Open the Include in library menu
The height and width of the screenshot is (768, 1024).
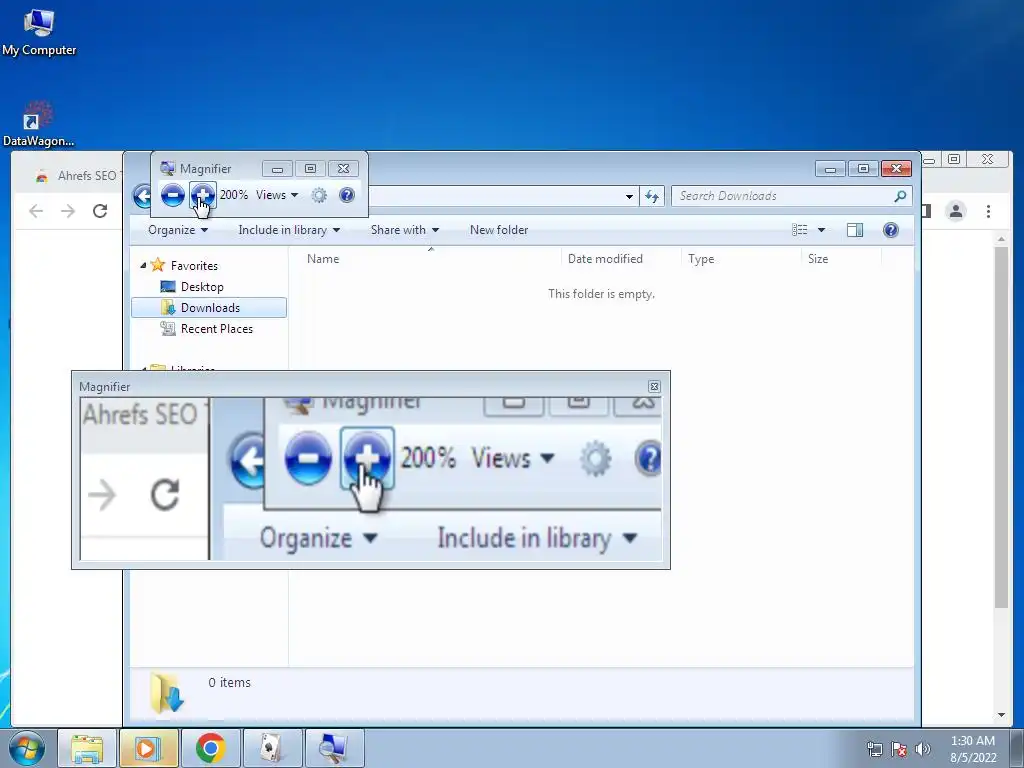click(289, 230)
